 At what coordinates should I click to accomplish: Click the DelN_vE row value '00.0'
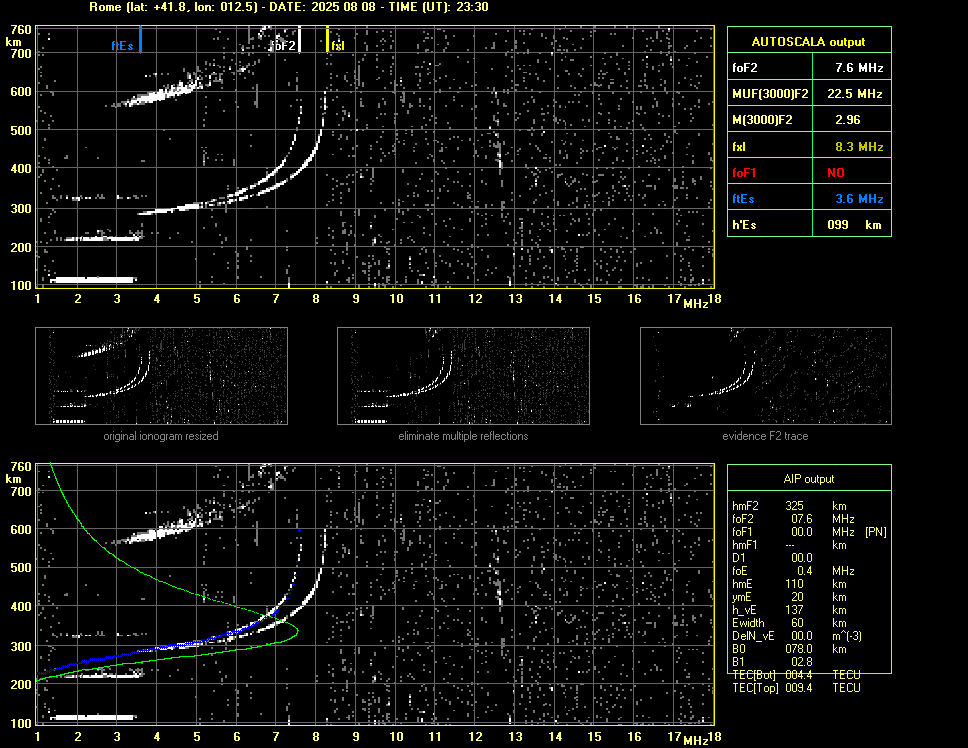[x=801, y=636]
